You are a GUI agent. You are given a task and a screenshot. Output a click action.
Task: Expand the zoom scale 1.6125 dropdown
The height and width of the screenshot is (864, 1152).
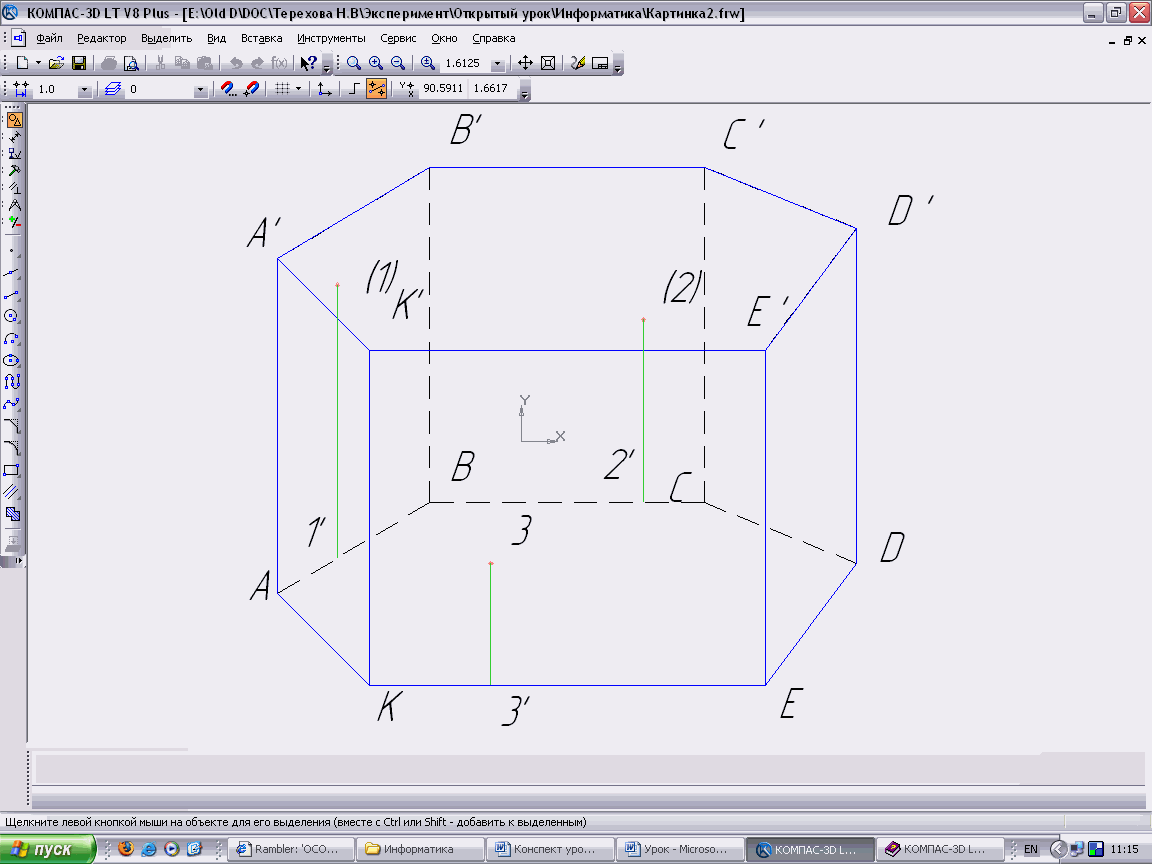(x=497, y=64)
